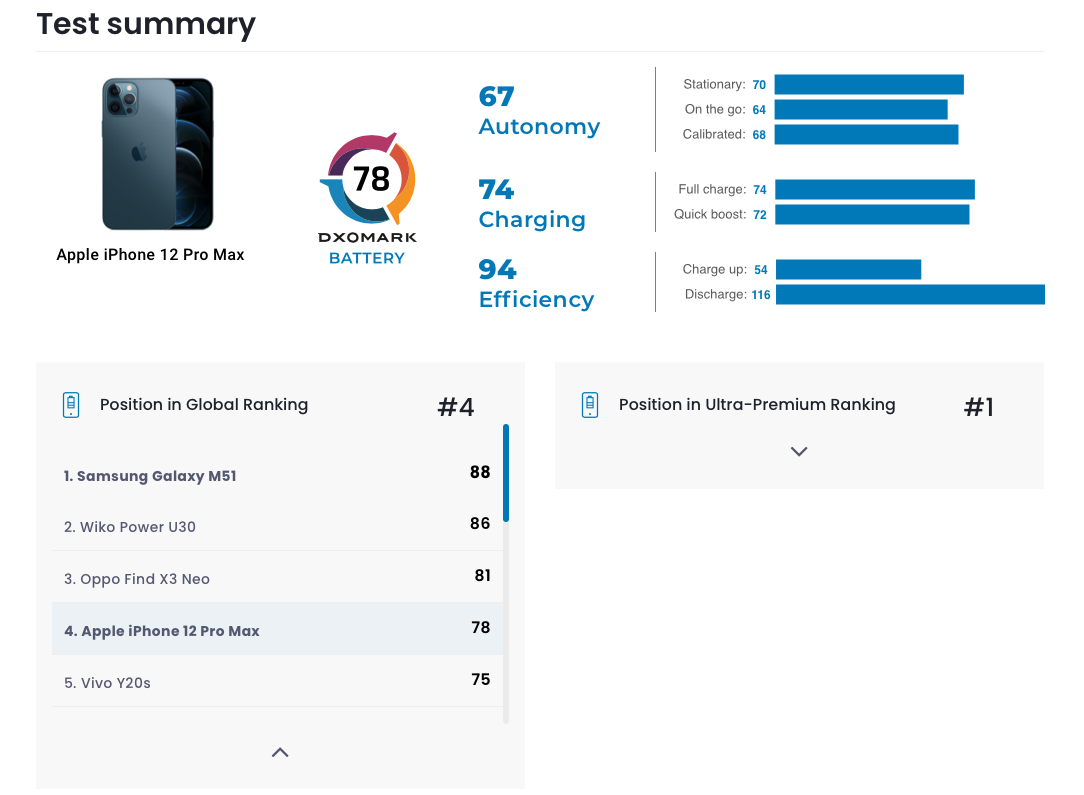Click the Calibrated: 68 label
Viewport: 1084px width, 795px height.
[725, 134]
